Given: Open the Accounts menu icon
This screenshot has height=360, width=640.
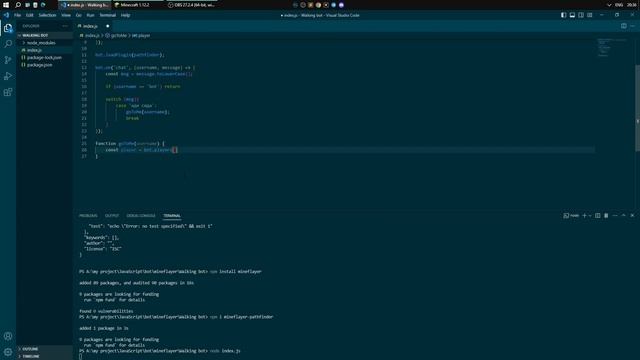Looking at the screenshot, I should 8,336.
